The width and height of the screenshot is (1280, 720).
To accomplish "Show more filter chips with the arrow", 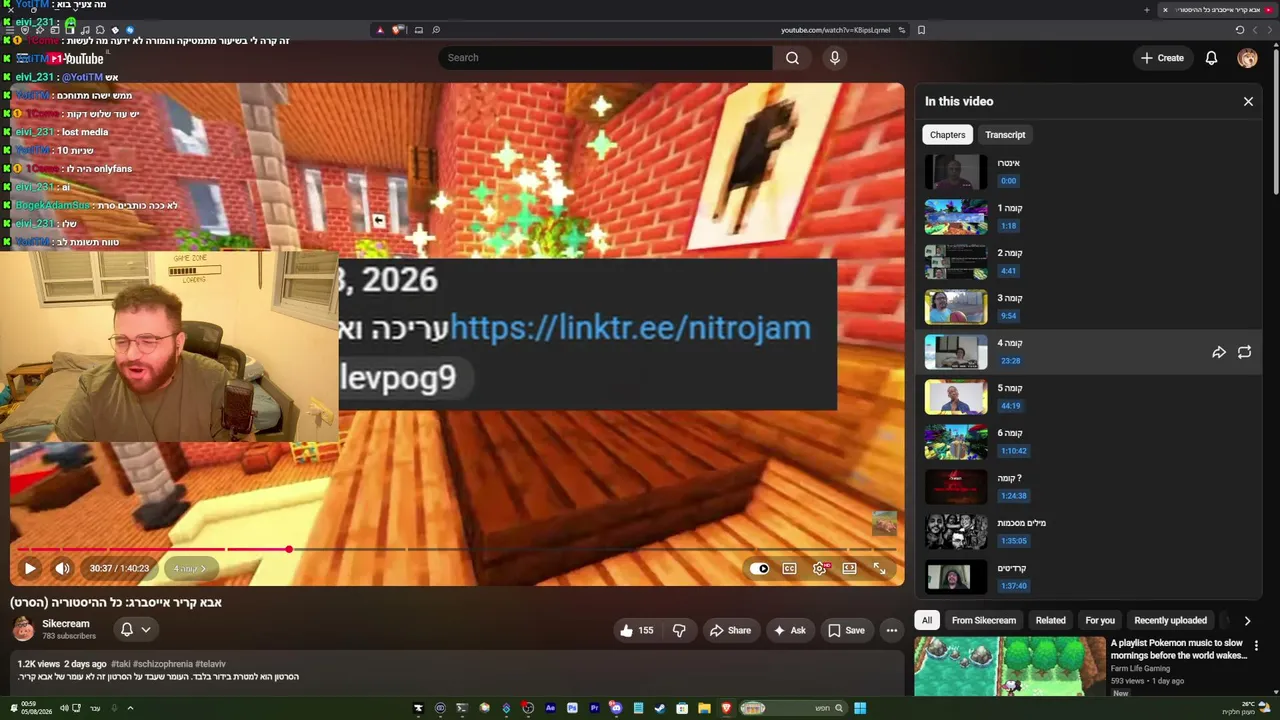I will tap(1247, 620).
